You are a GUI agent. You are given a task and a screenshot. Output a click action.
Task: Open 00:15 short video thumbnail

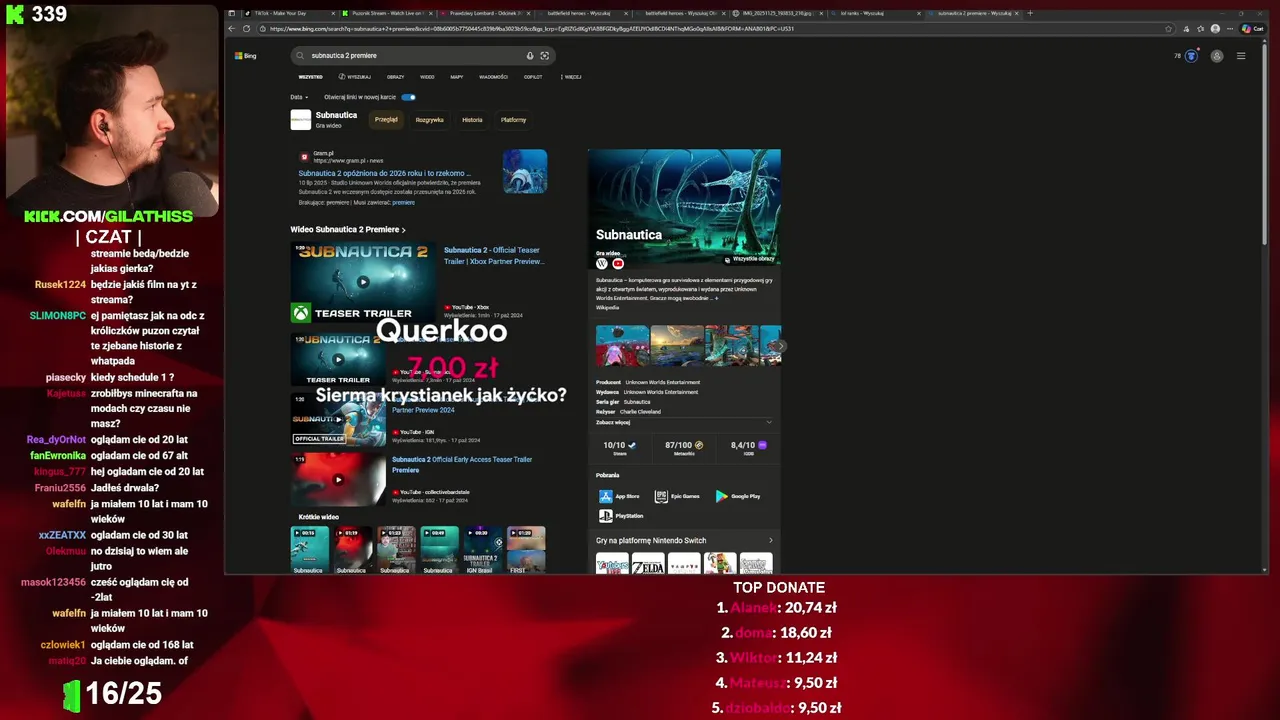coord(309,550)
